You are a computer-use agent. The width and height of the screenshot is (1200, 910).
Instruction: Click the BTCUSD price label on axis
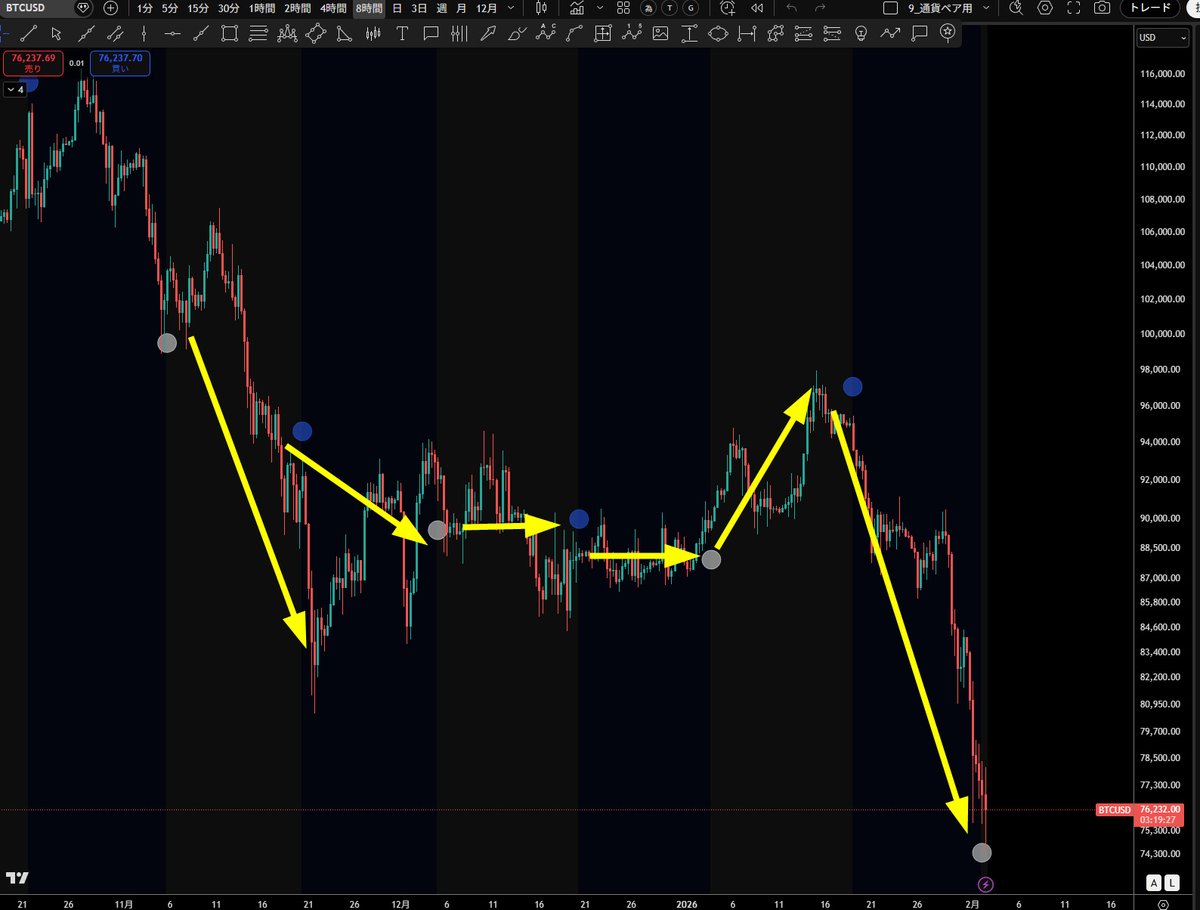[x=1115, y=809]
